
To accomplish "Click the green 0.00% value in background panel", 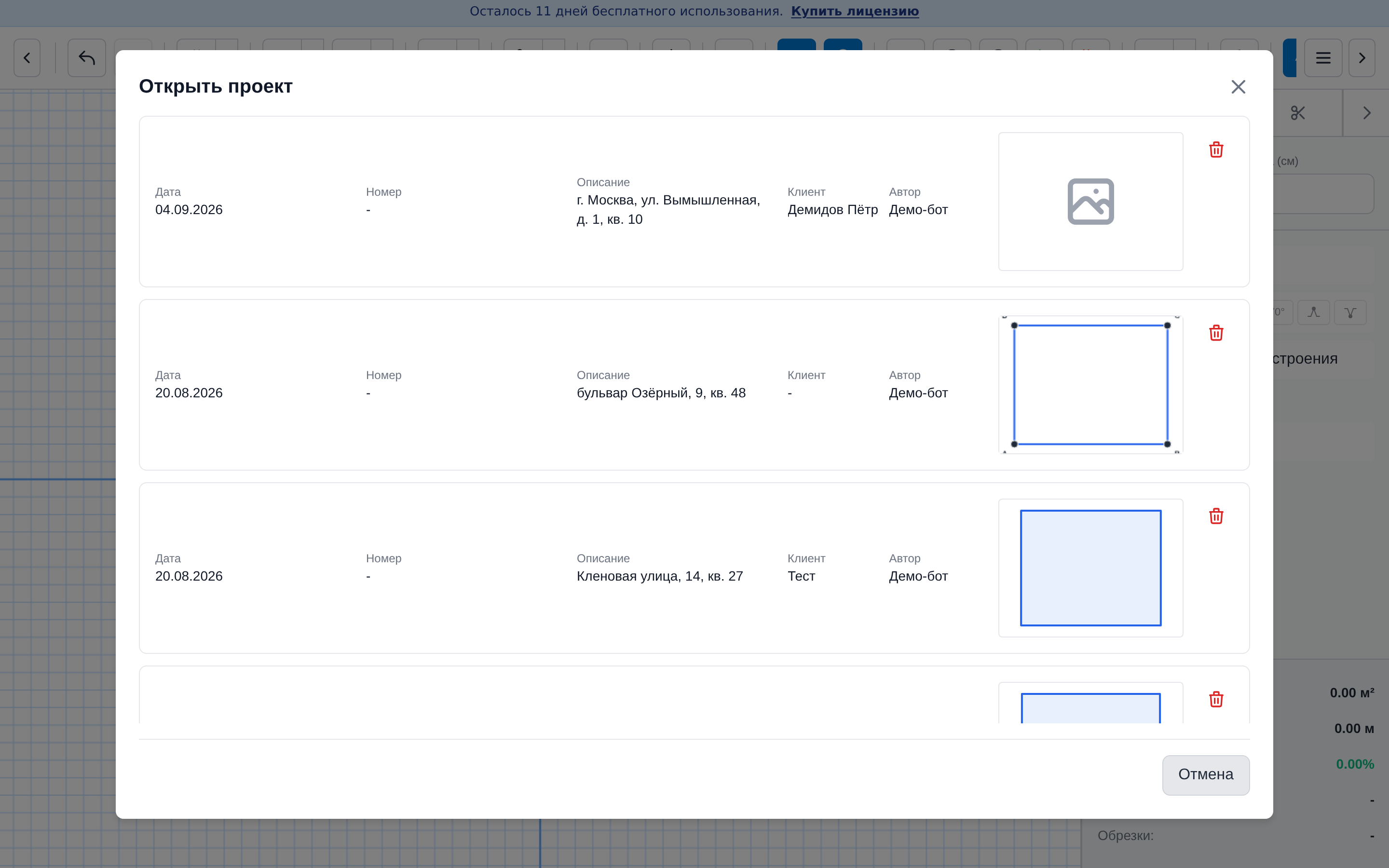I will pos(1355,764).
